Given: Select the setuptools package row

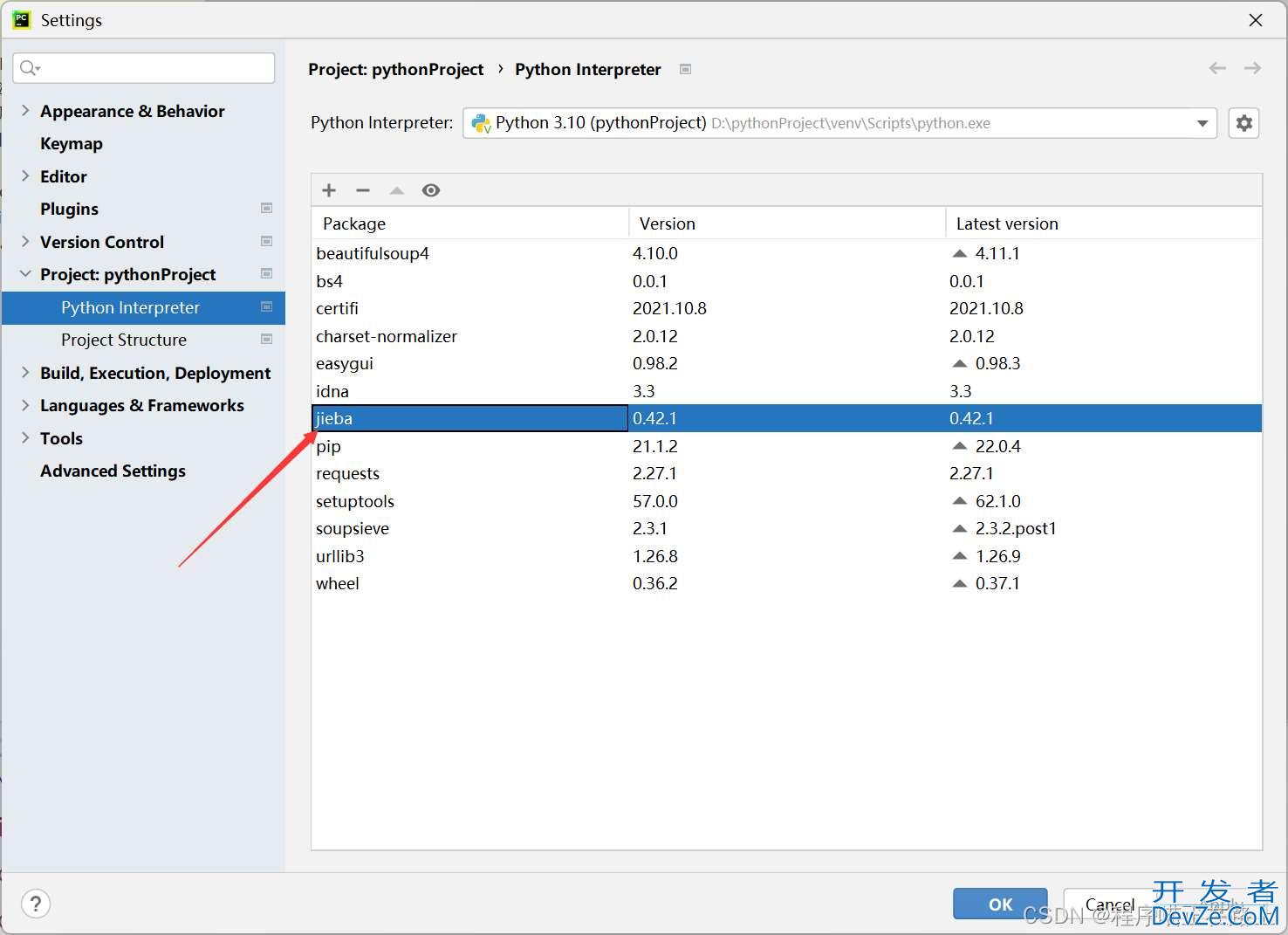Looking at the screenshot, I should [787, 501].
